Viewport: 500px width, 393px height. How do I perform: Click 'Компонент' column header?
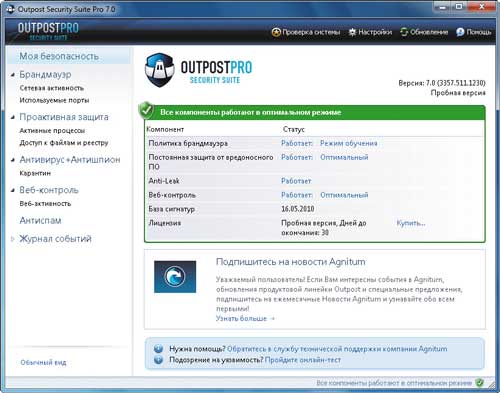(165, 129)
